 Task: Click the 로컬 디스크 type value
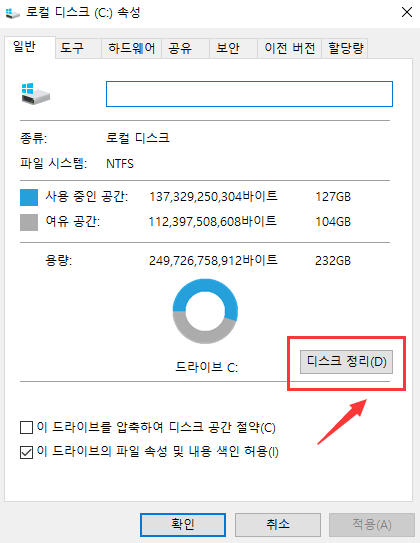click(138, 138)
